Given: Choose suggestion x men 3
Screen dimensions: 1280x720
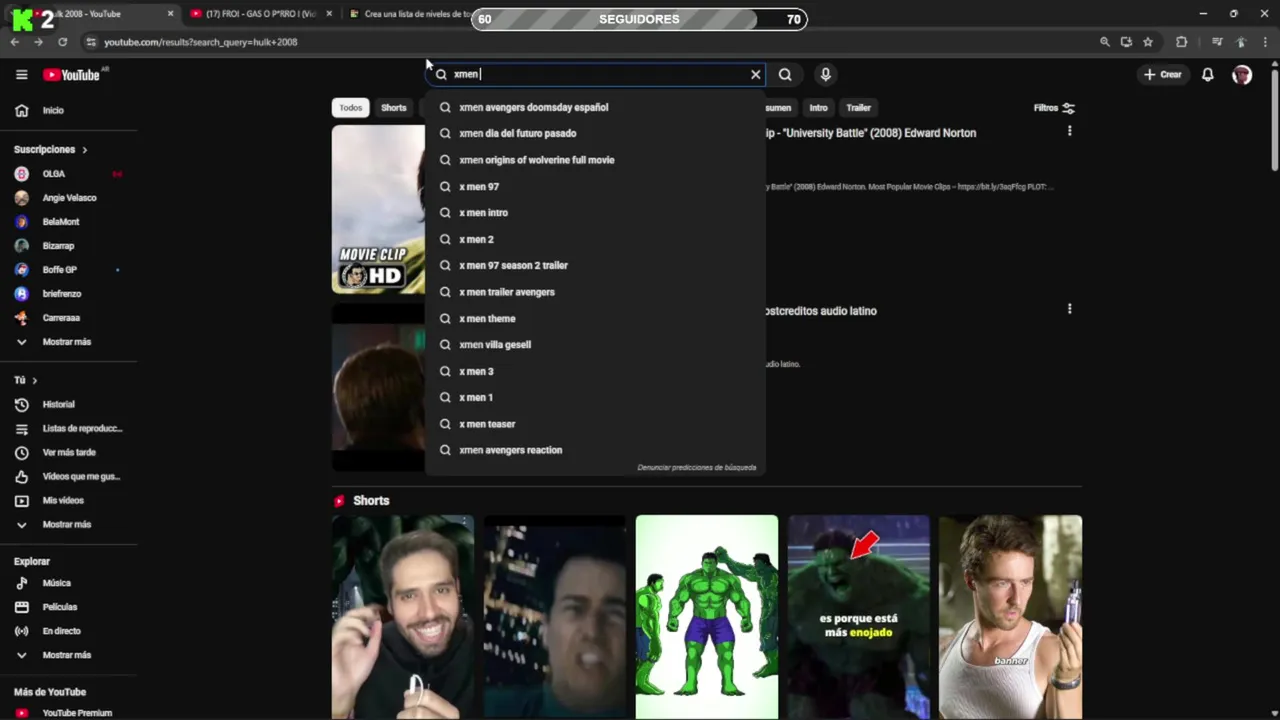Looking at the screenshot, I should tap(595, 372).
